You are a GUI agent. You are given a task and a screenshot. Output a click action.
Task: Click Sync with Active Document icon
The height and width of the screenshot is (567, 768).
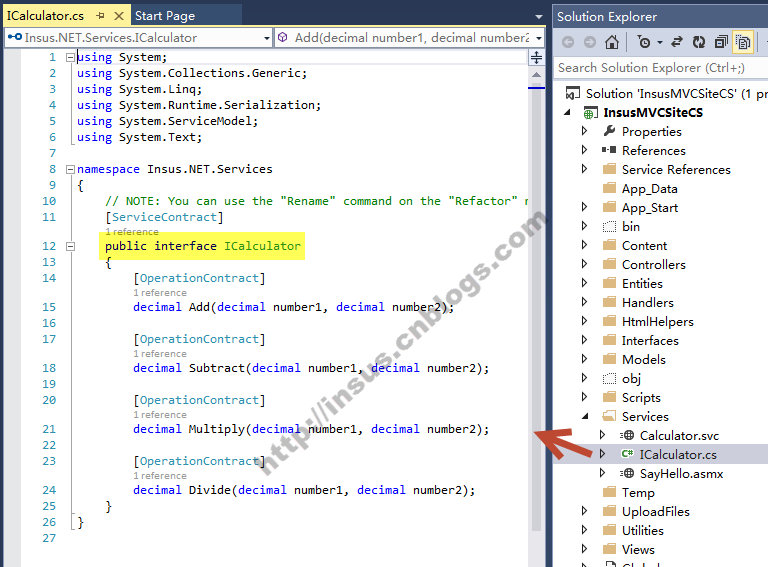coord(677,43)
